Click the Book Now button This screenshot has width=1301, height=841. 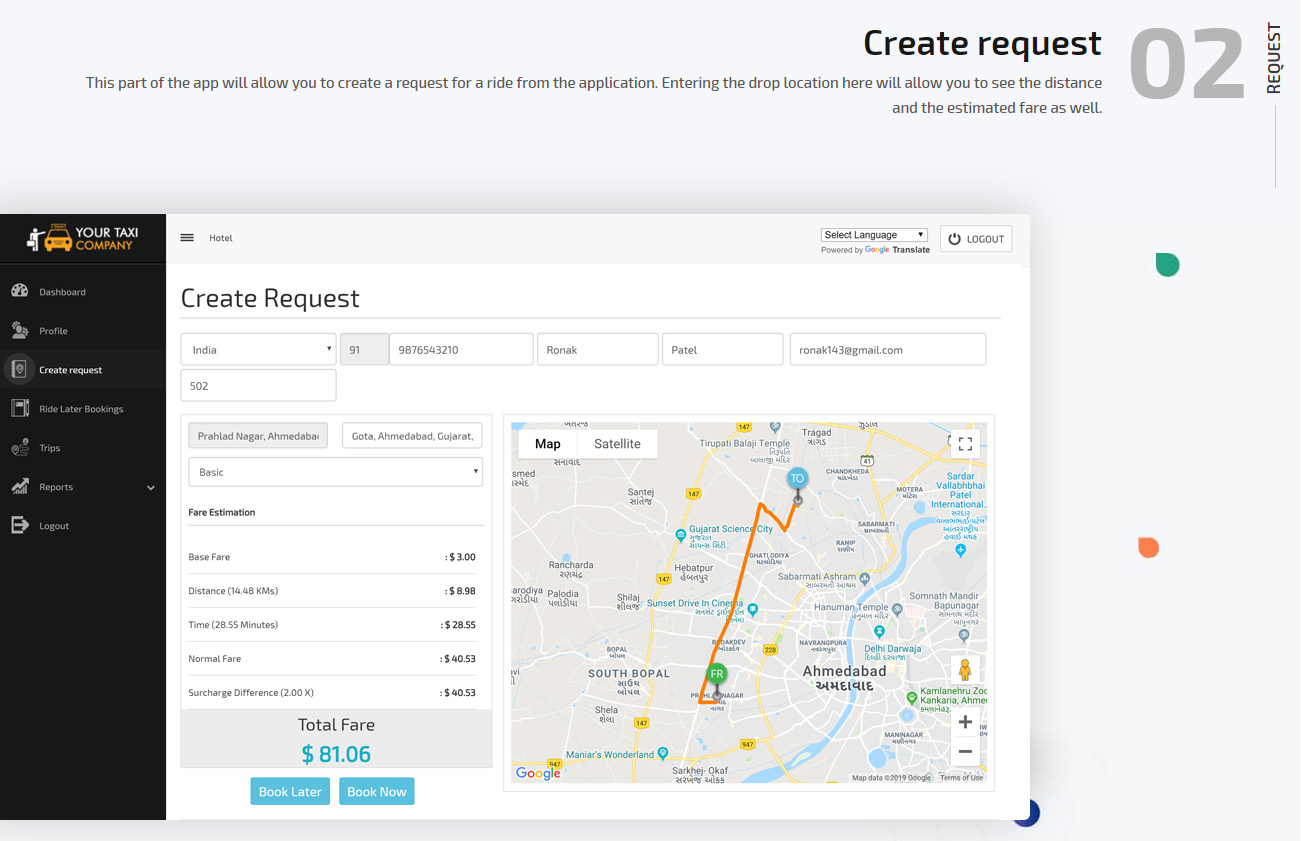(x=377, y=791)
